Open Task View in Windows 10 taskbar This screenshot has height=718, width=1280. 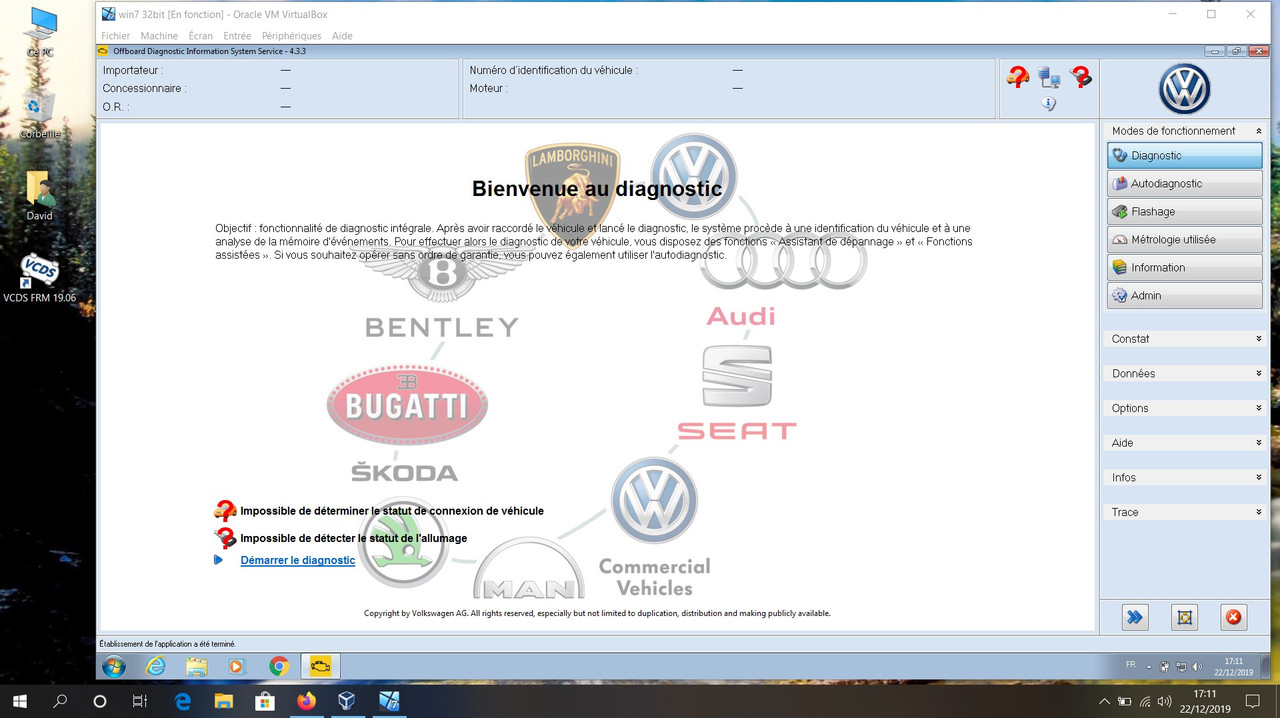coord(140,701)
